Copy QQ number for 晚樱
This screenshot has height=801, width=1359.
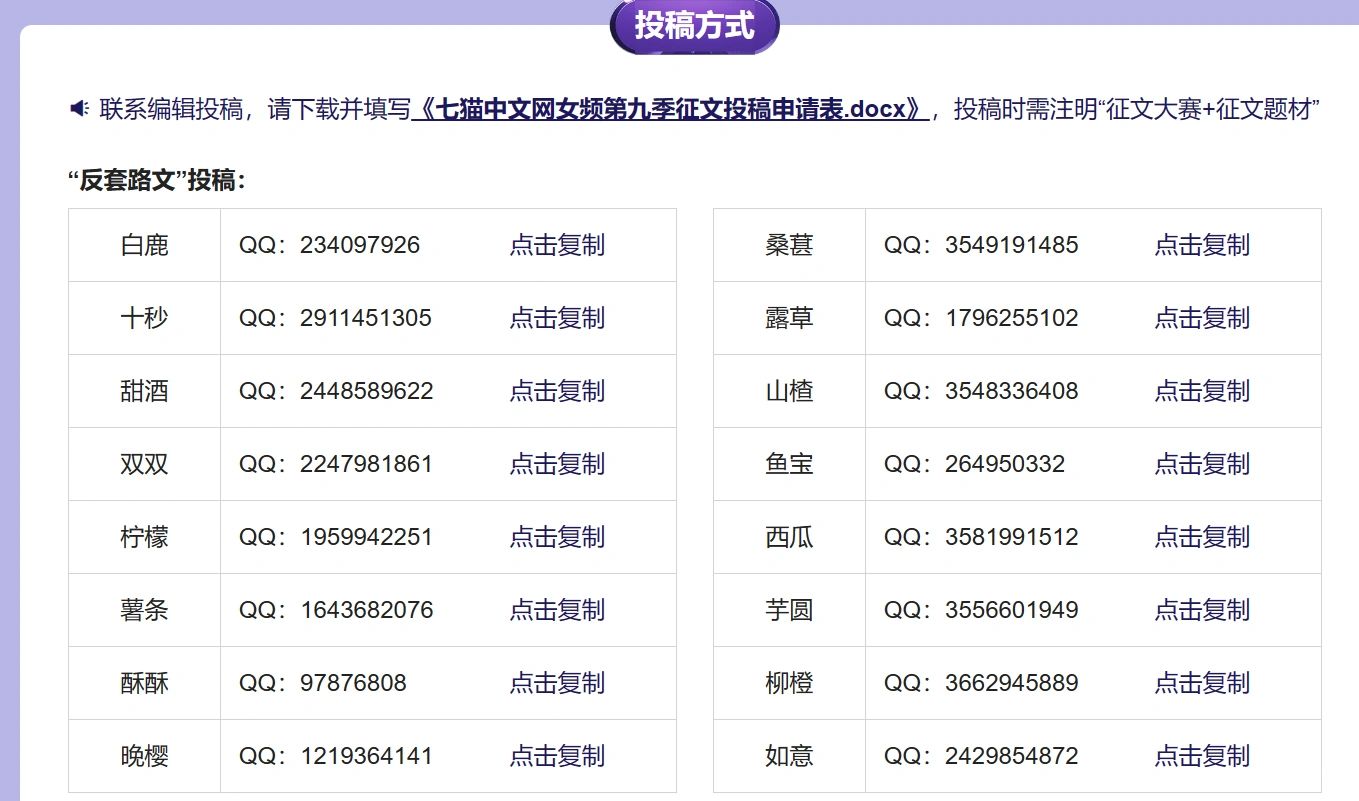click(557, 756)
